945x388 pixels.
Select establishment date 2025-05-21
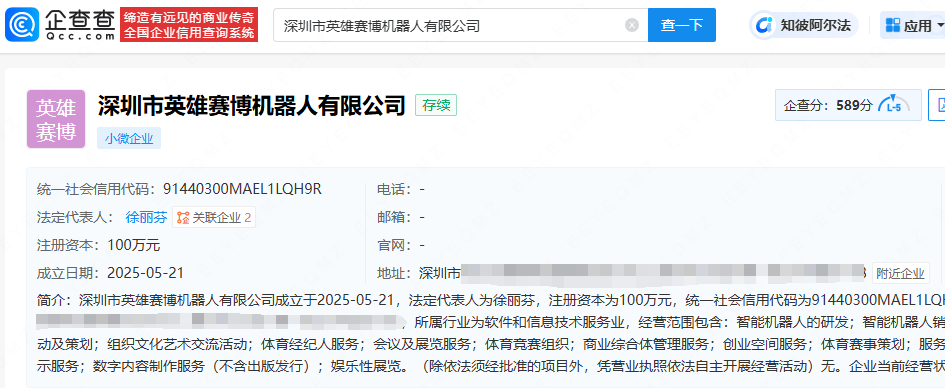[x=145, y=274]
